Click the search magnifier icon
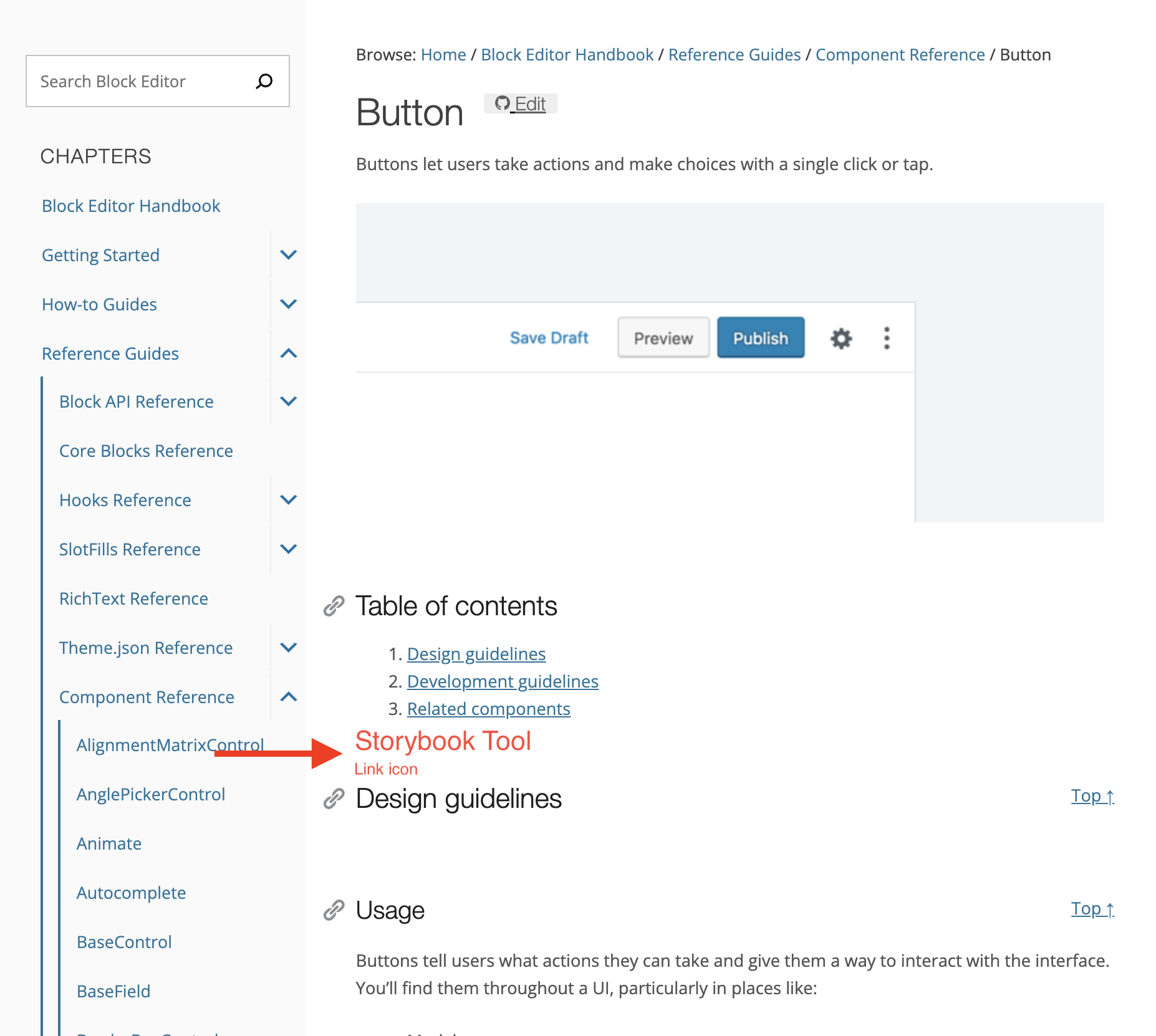The image size is (1156, 1036). coord(264,80)
